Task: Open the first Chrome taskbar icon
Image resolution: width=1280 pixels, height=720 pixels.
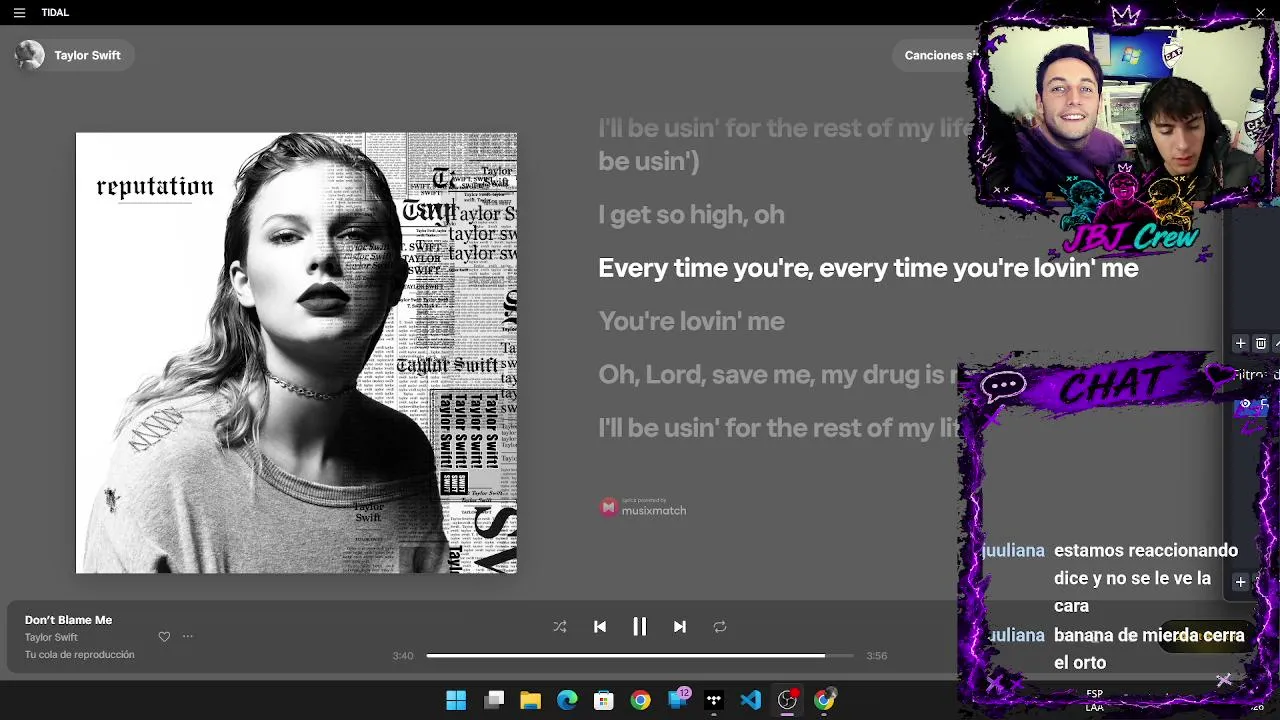Action: pyautogui.click(x=640, y=700)
